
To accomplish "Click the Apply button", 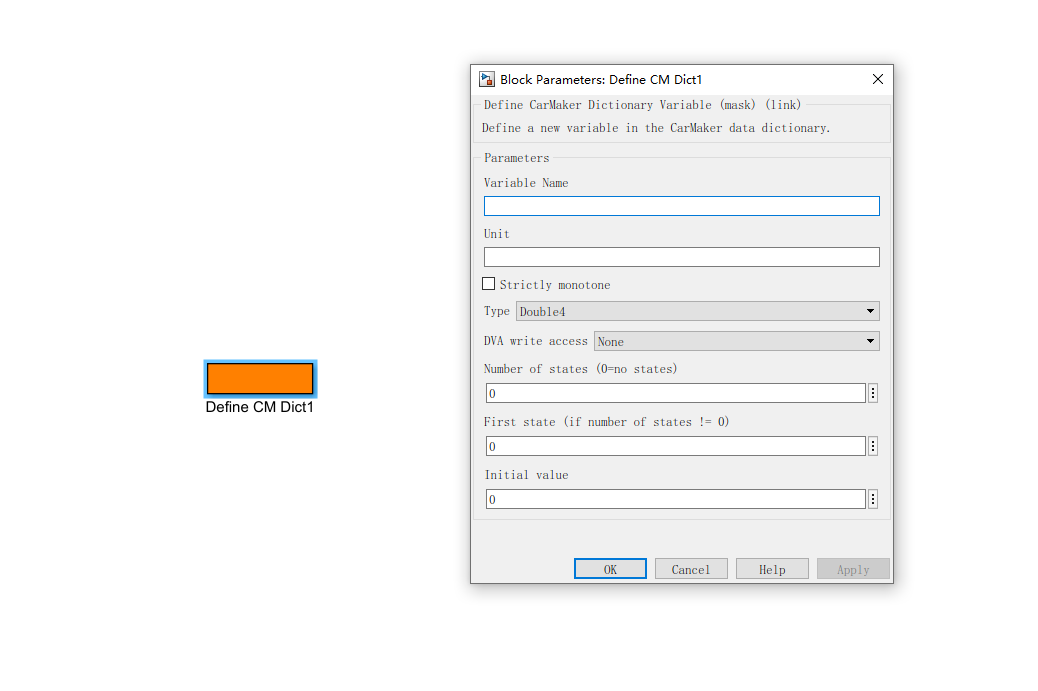I will (853, 569).
